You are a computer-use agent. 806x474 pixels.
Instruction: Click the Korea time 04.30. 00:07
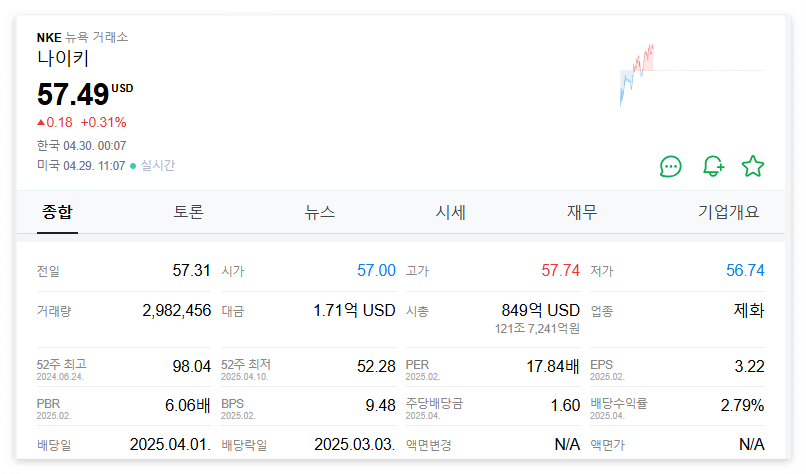click(x=95, y=146)
